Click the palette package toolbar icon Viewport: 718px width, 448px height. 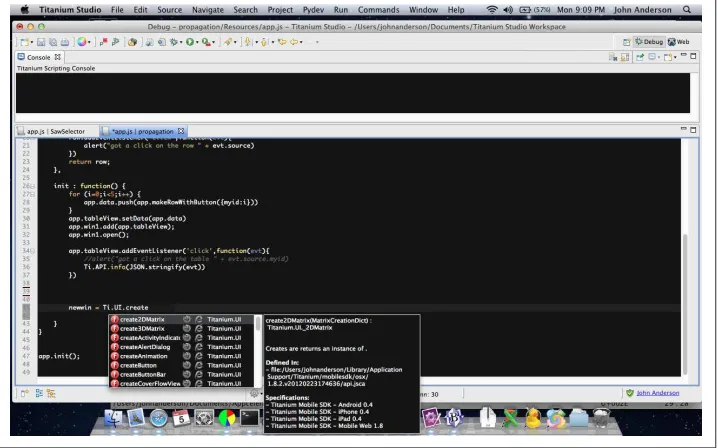click(x=132, y=42)
